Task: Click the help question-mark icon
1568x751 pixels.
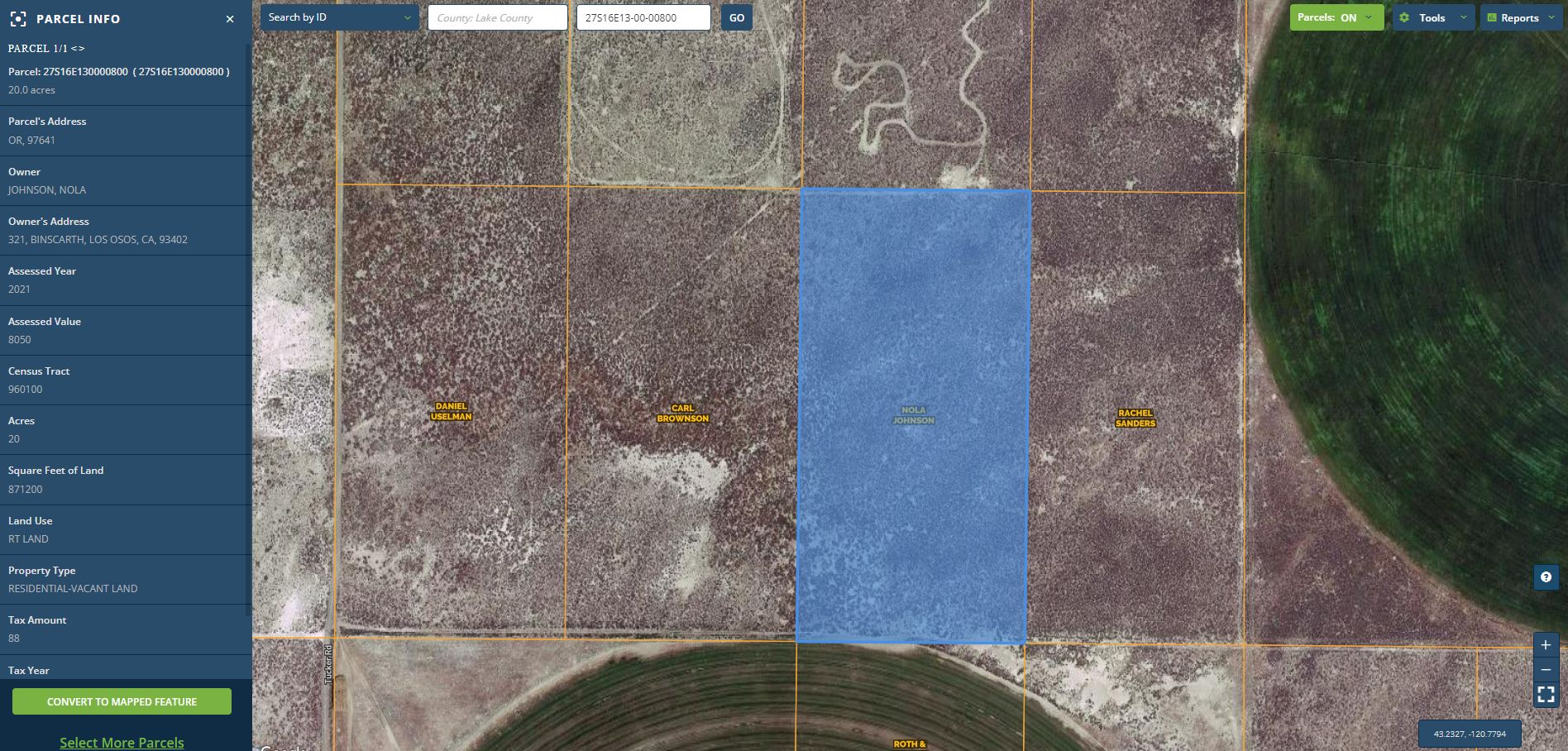Action: click(x=1546, y=577)
